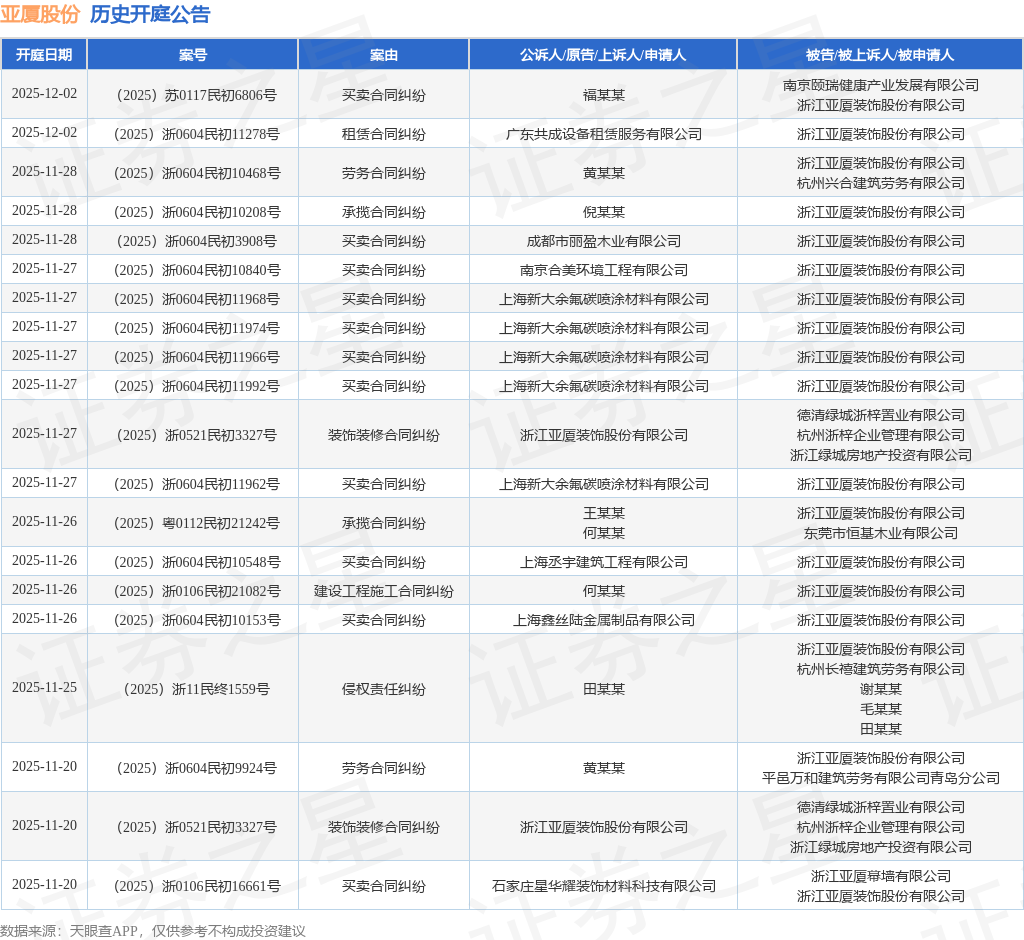Screen dimensions: 1024x940
Task: Click defendant 浙江亚厦幕墙有限公司
Action: point(880,877)
